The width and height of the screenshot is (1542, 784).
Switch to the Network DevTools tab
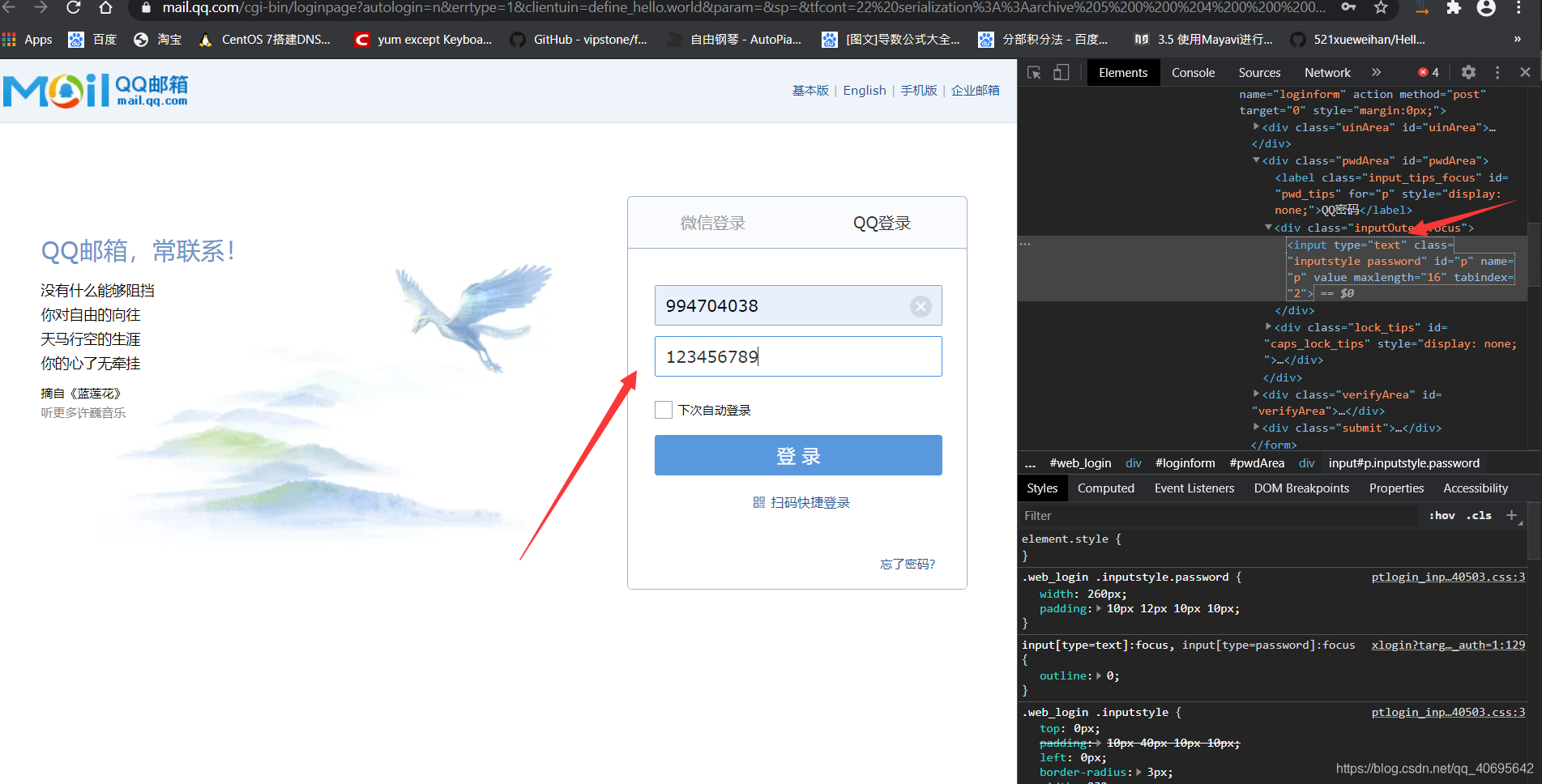pos(1327,73)
